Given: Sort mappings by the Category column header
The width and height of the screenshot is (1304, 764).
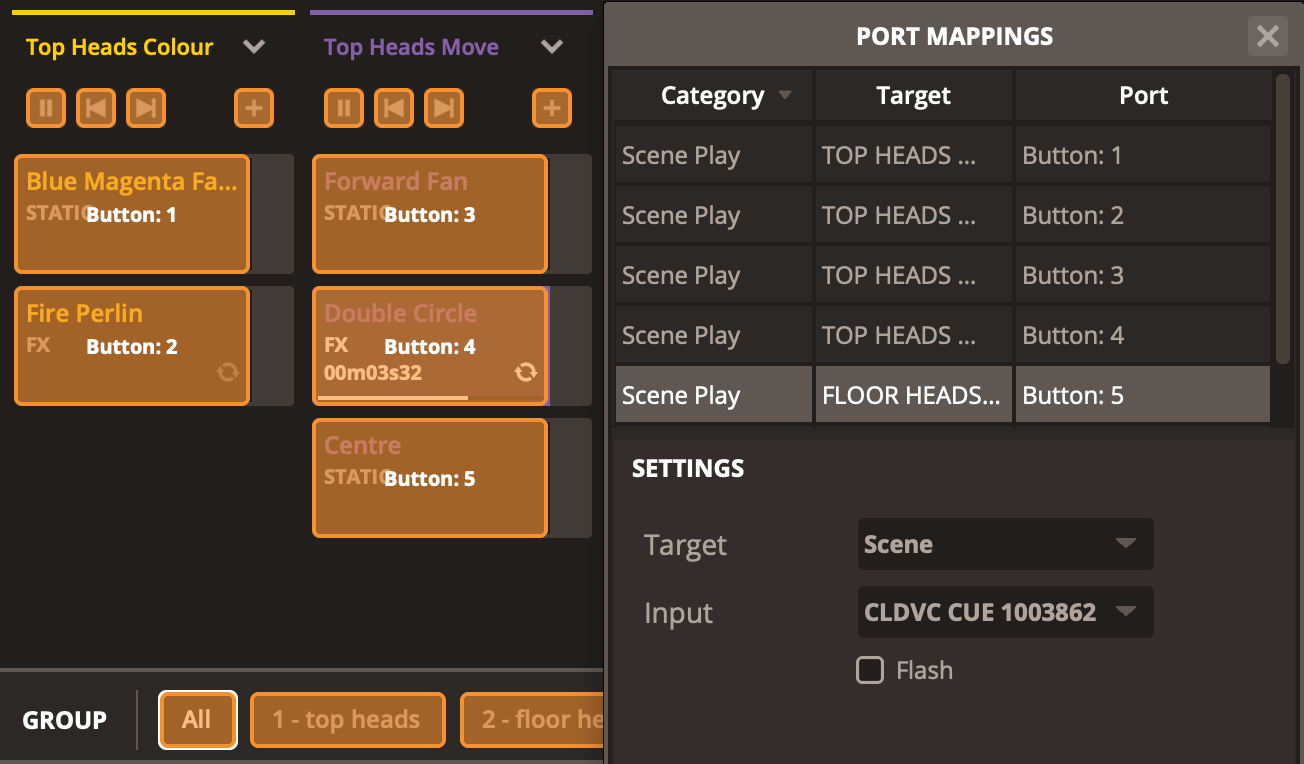Looking at the screenshot, I should (x=713, y=96).
